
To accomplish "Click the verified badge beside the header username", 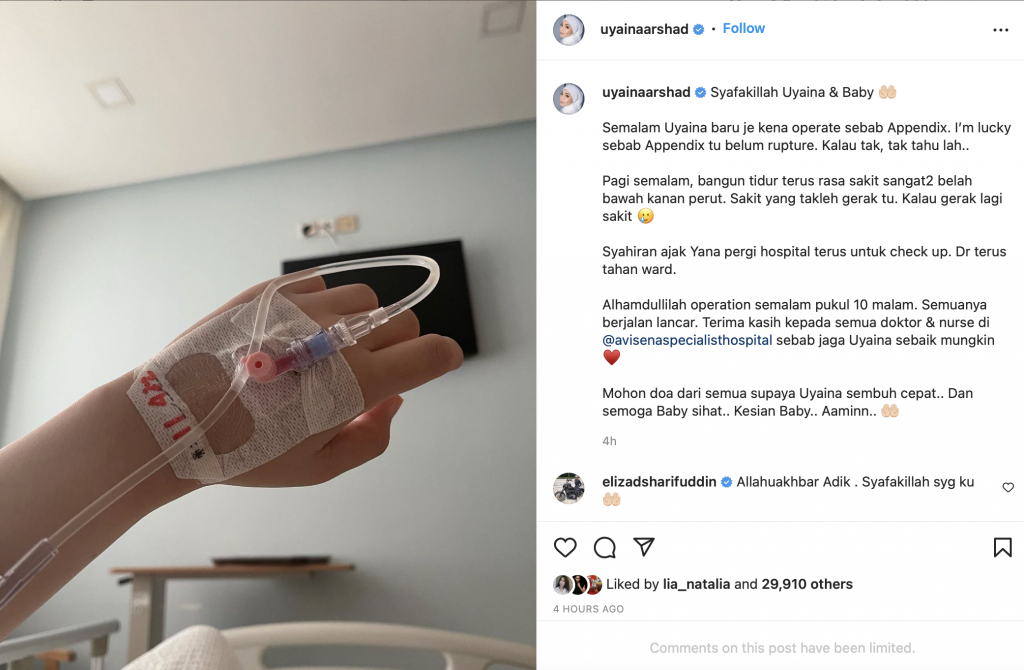I will [x=698, y=29].
